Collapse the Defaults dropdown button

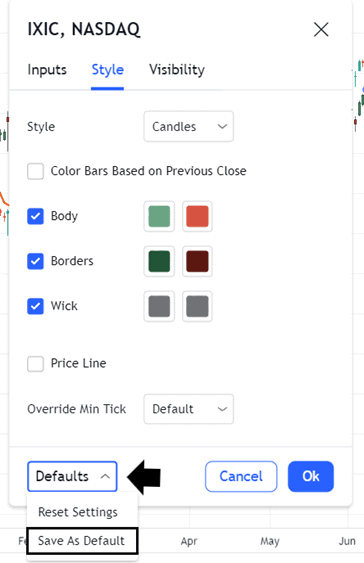coord(72,476)
